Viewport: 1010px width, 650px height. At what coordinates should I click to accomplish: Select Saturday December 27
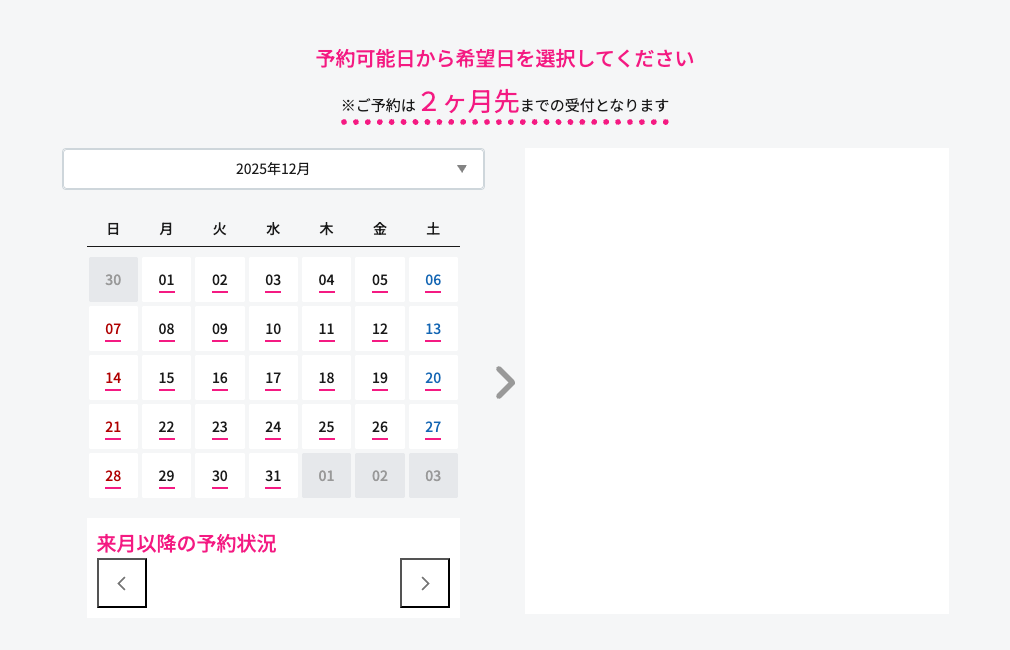pos(433,427)
